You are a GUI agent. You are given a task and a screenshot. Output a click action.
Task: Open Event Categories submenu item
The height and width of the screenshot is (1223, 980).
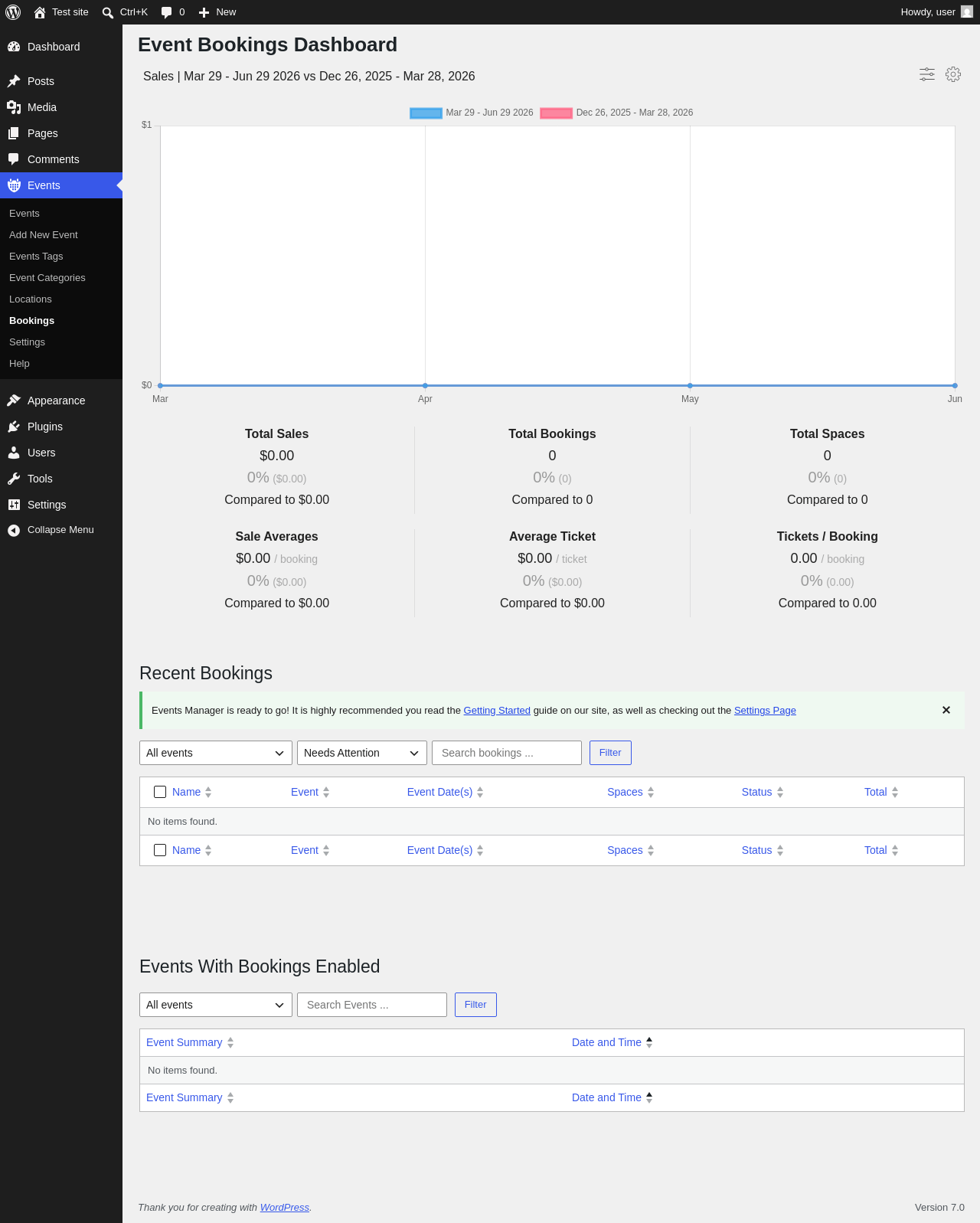47,278
